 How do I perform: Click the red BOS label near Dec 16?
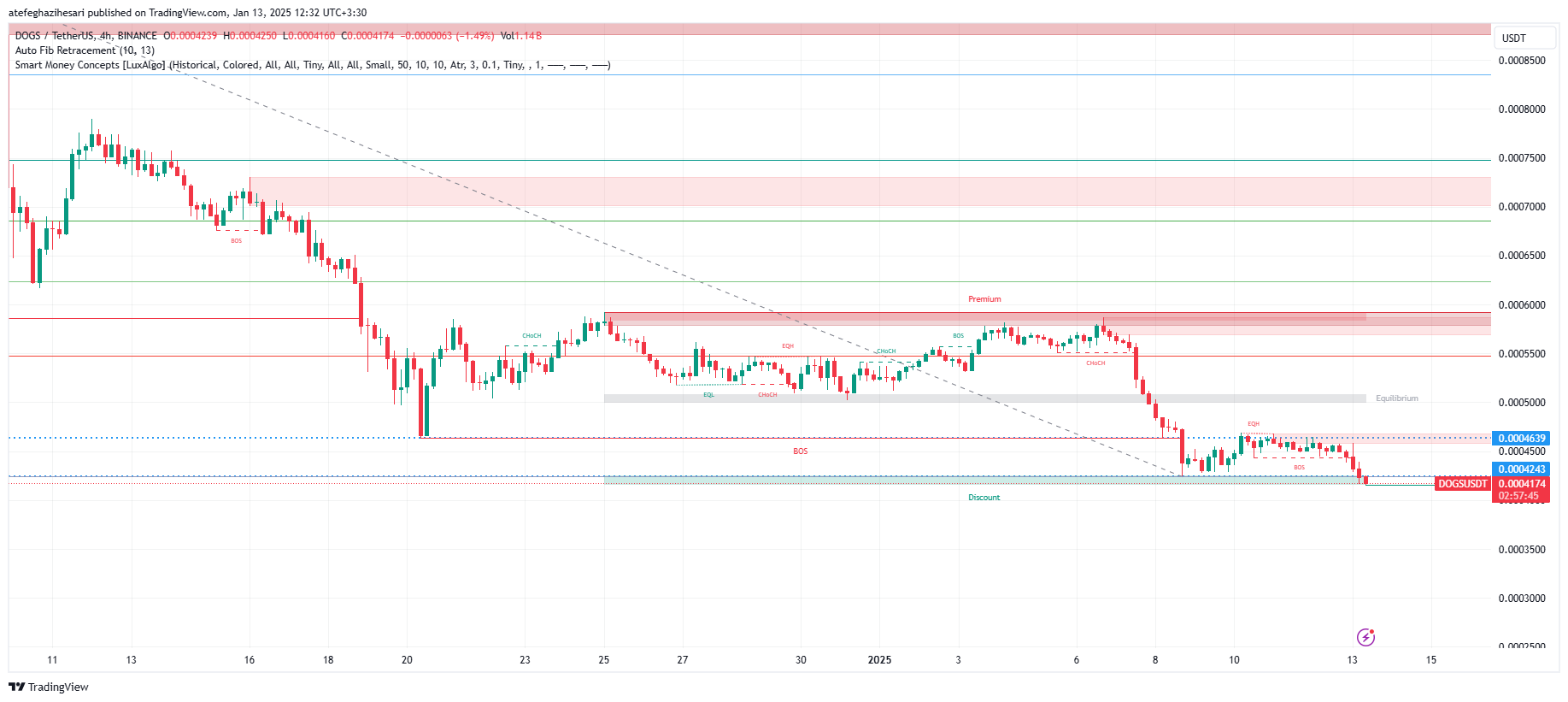pyautogui.click(x=236, y=241)
